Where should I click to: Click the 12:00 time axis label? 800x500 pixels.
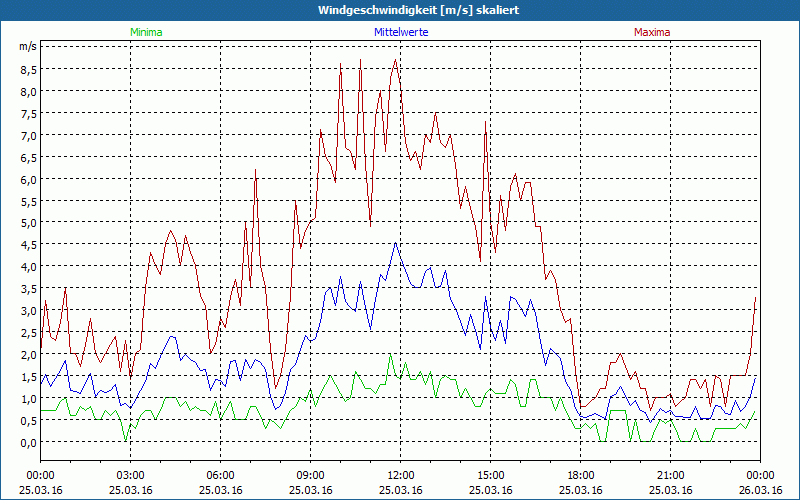pyautogui.click(x=401, y=475)
